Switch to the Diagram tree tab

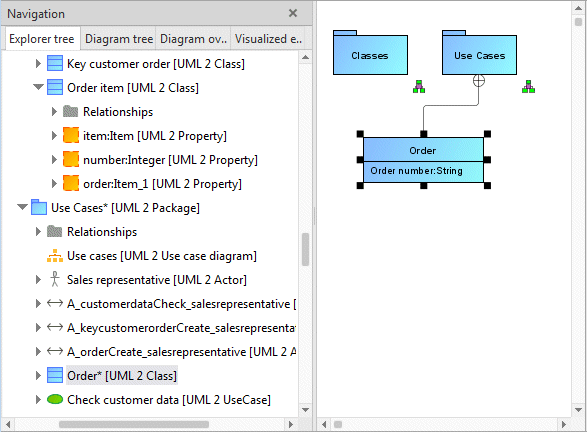(119, 39)
